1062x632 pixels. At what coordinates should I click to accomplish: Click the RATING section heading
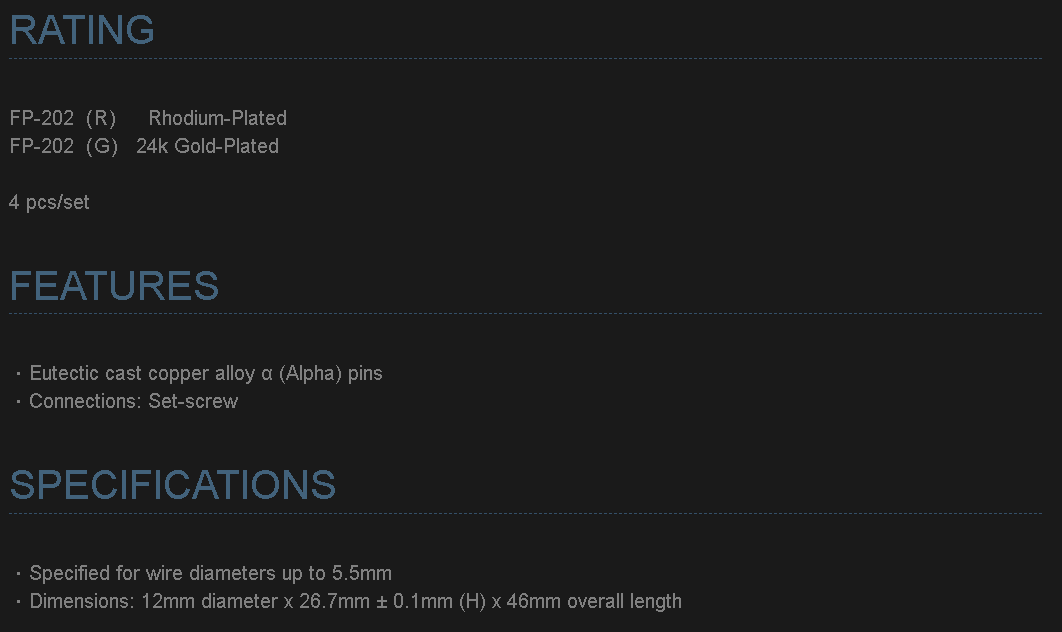click(x=82, y=30)
